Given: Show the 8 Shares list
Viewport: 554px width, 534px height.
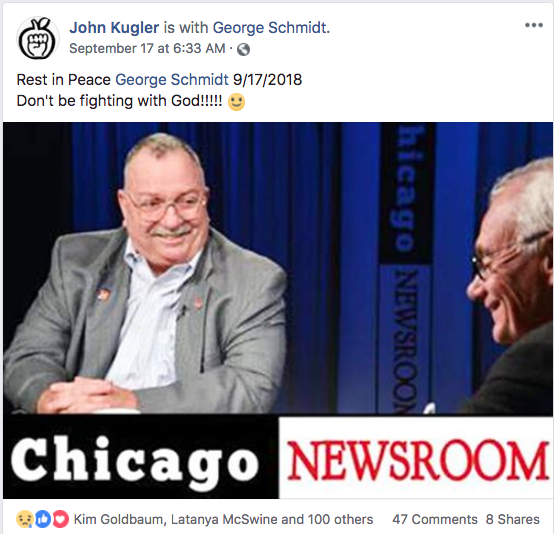Looking at the screenshot, I should coord(512,519).
